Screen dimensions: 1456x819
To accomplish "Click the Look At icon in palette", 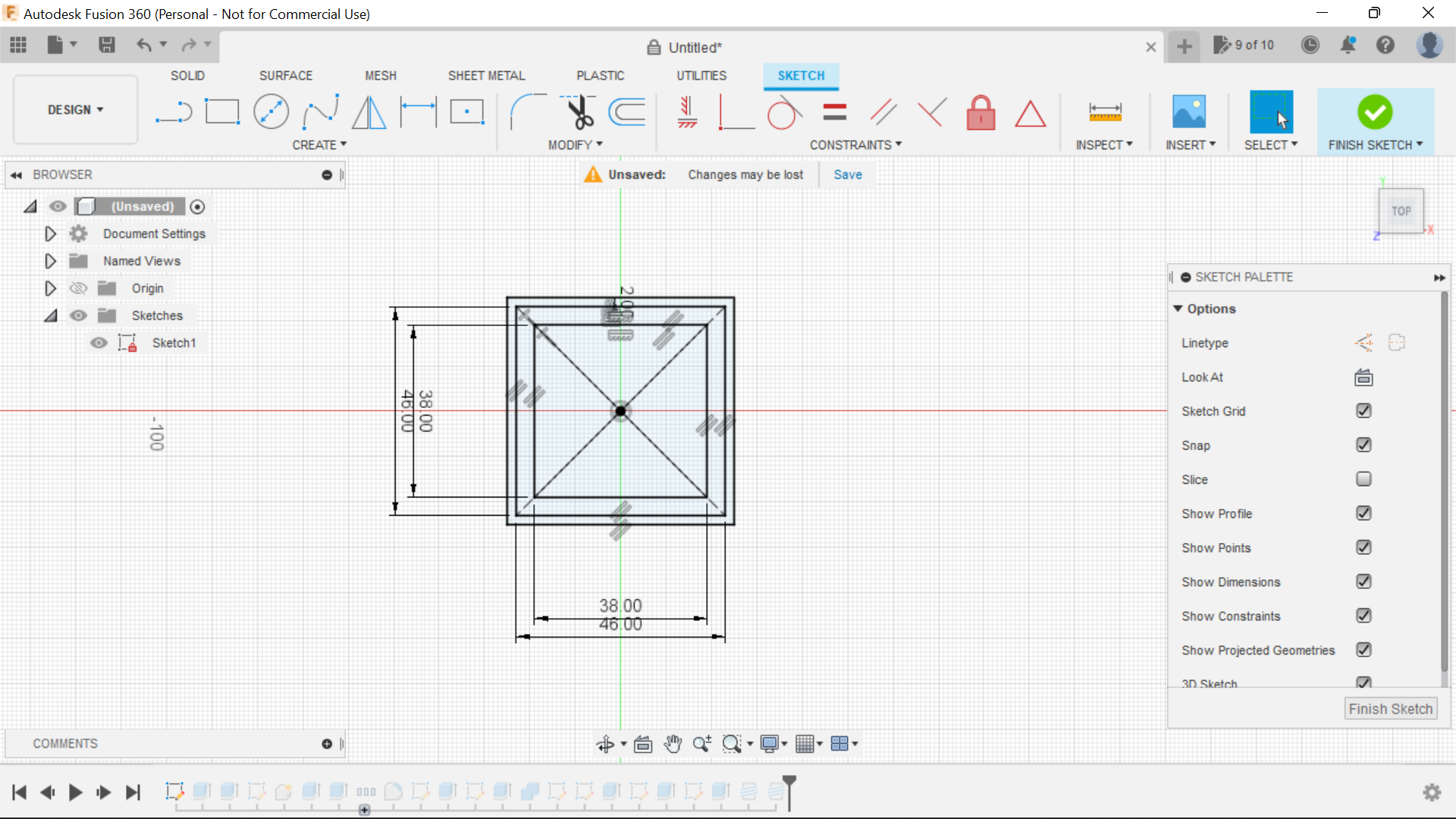I will pyautogui.click(x=1363, y=377).
